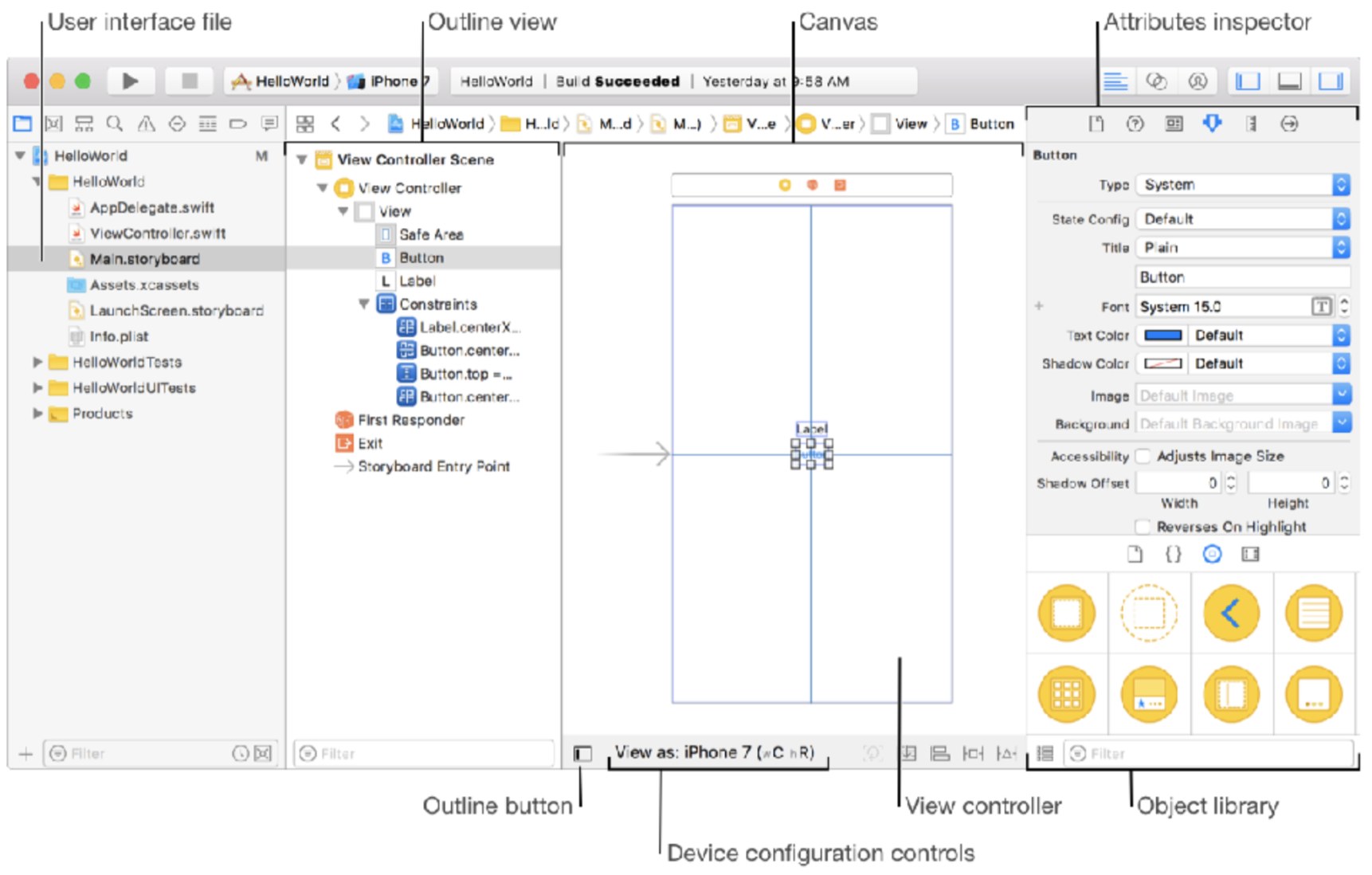Enable Adjusts Image Size checkbox
The width and height of the screenshot is (1372, 875).
(1144, 456)
